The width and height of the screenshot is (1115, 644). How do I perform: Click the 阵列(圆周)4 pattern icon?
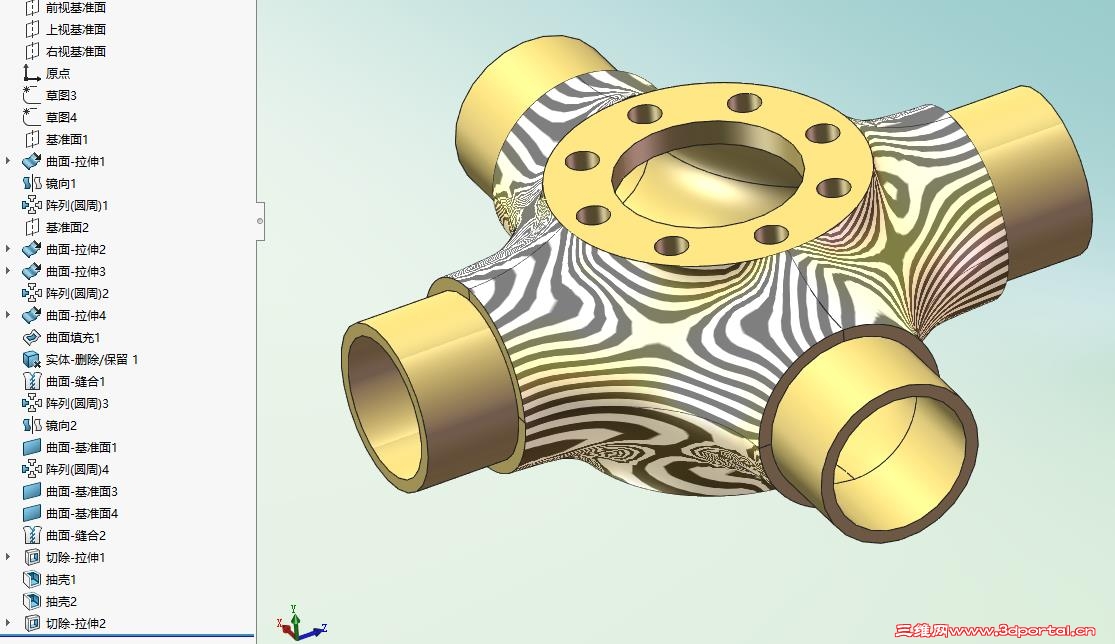tap(32, 470)
